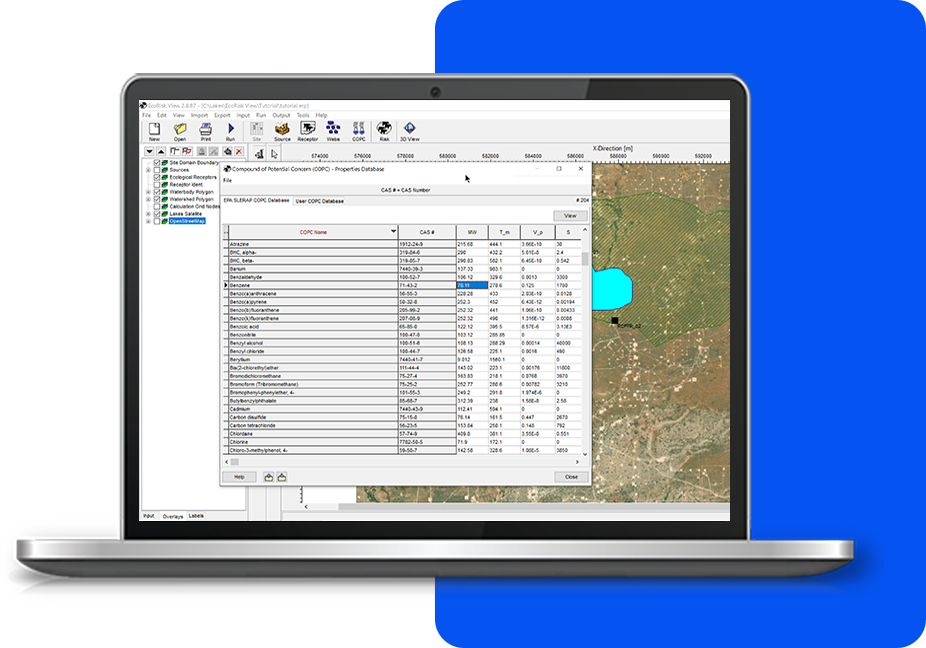The width and height of the screenshot is (926, 648).
Task: Open the Import menu
Action: 199,115
